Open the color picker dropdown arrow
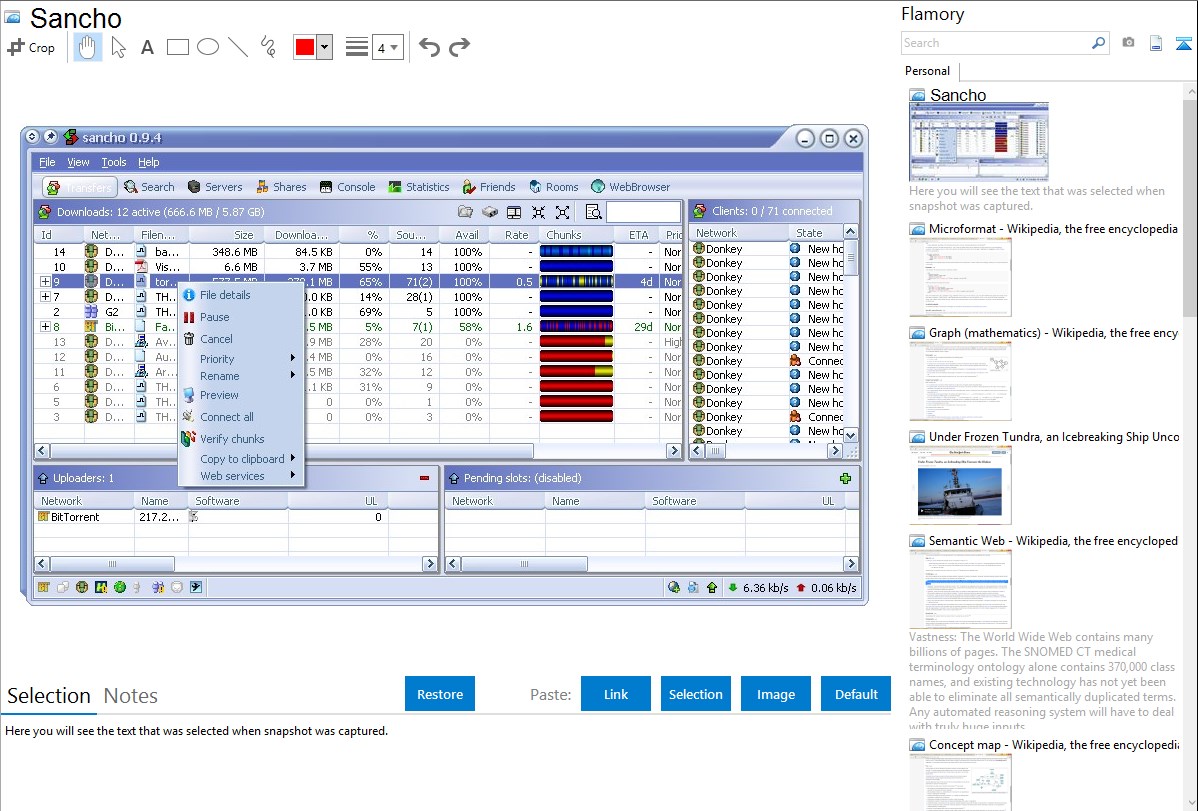 324,47
